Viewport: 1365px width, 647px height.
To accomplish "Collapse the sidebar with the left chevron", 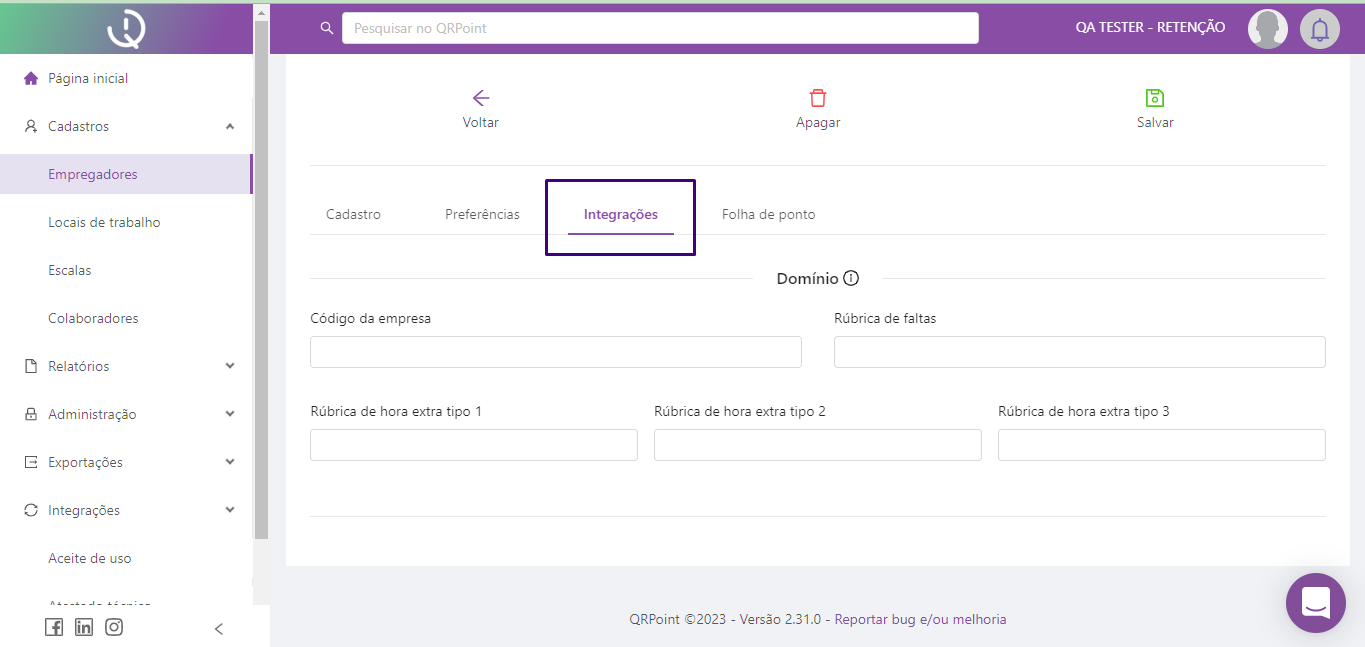I will tap(219, 629).
